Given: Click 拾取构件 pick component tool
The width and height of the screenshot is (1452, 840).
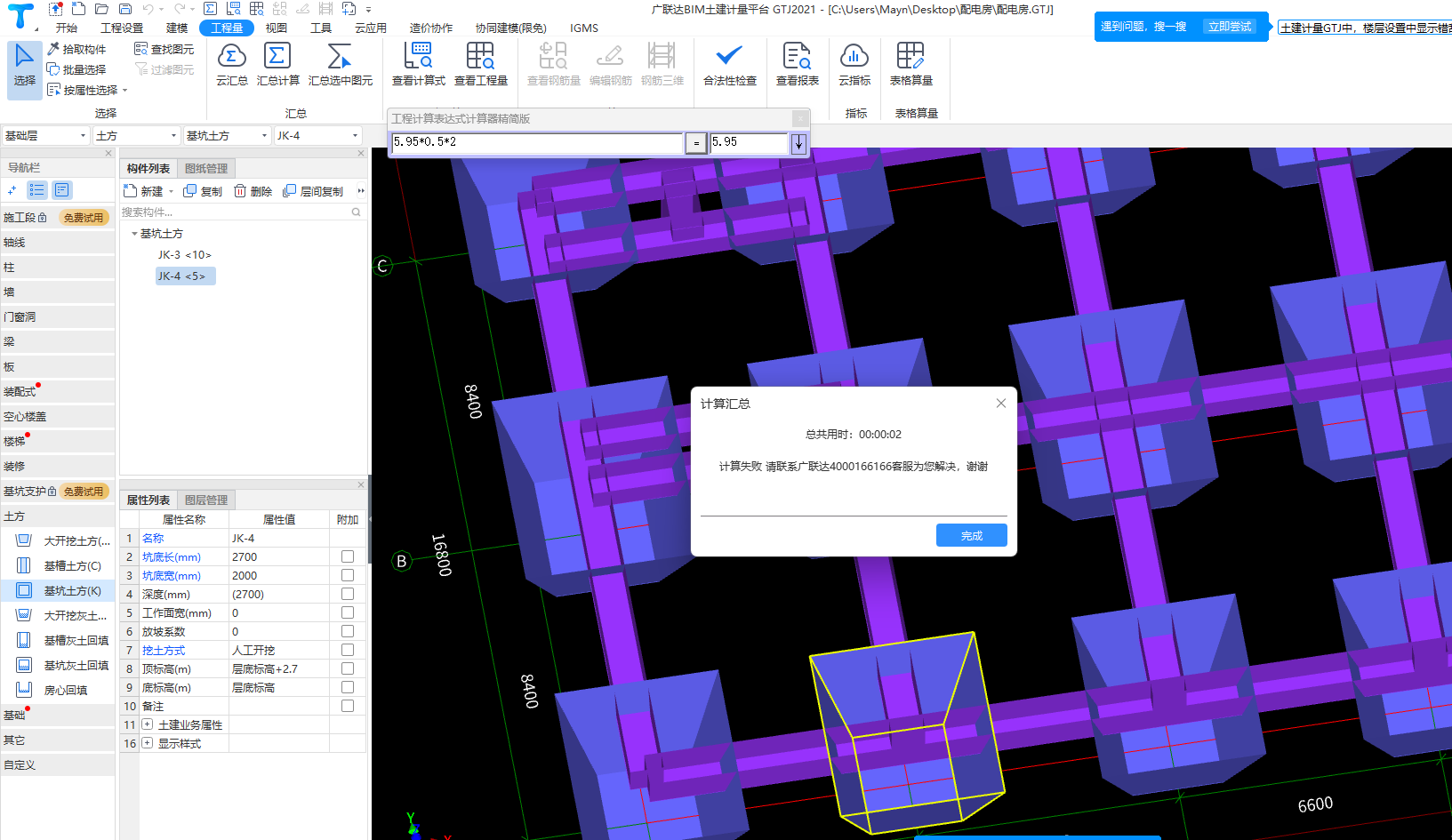Looking at the screenshot, I should (x=76, y=49).
